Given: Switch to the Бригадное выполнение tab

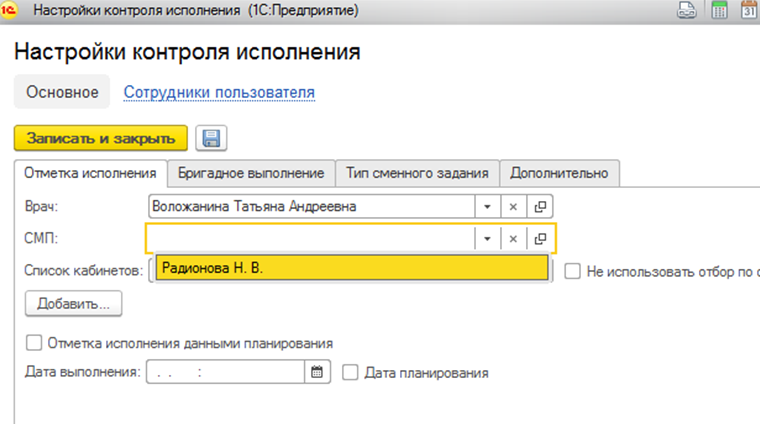Looking at the screenshot, I should click(251, 173).
